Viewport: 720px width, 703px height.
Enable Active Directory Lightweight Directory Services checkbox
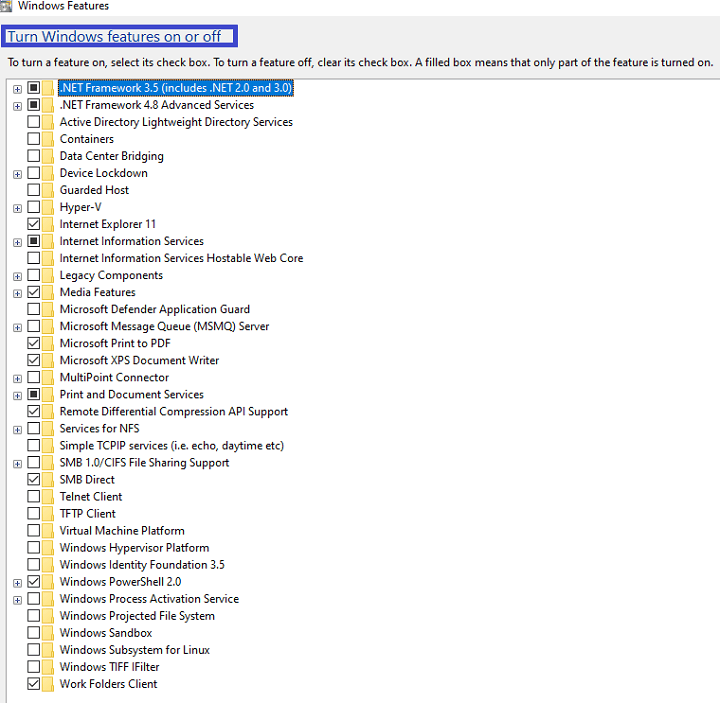click(34, 122)
